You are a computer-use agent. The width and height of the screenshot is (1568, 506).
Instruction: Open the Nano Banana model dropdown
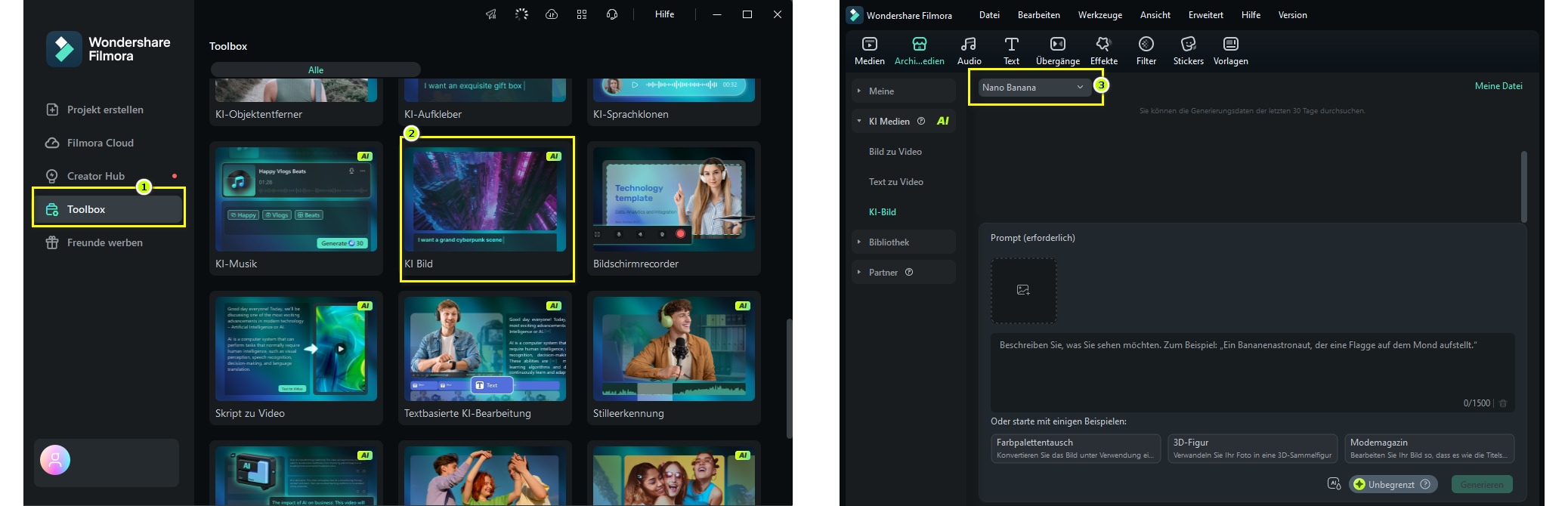tap(1032, 88)
